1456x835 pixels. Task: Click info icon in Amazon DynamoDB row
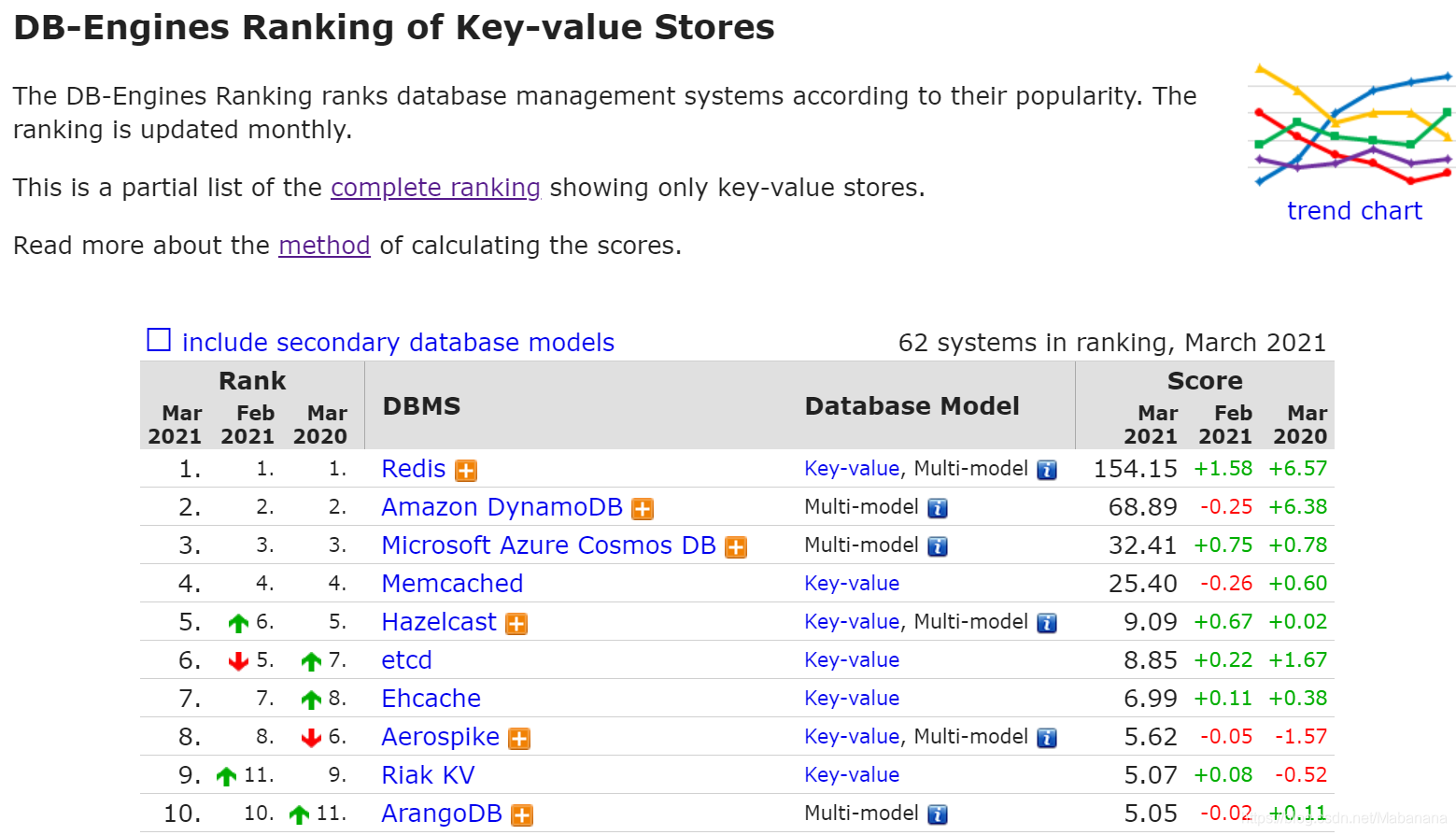click(938, 508)
